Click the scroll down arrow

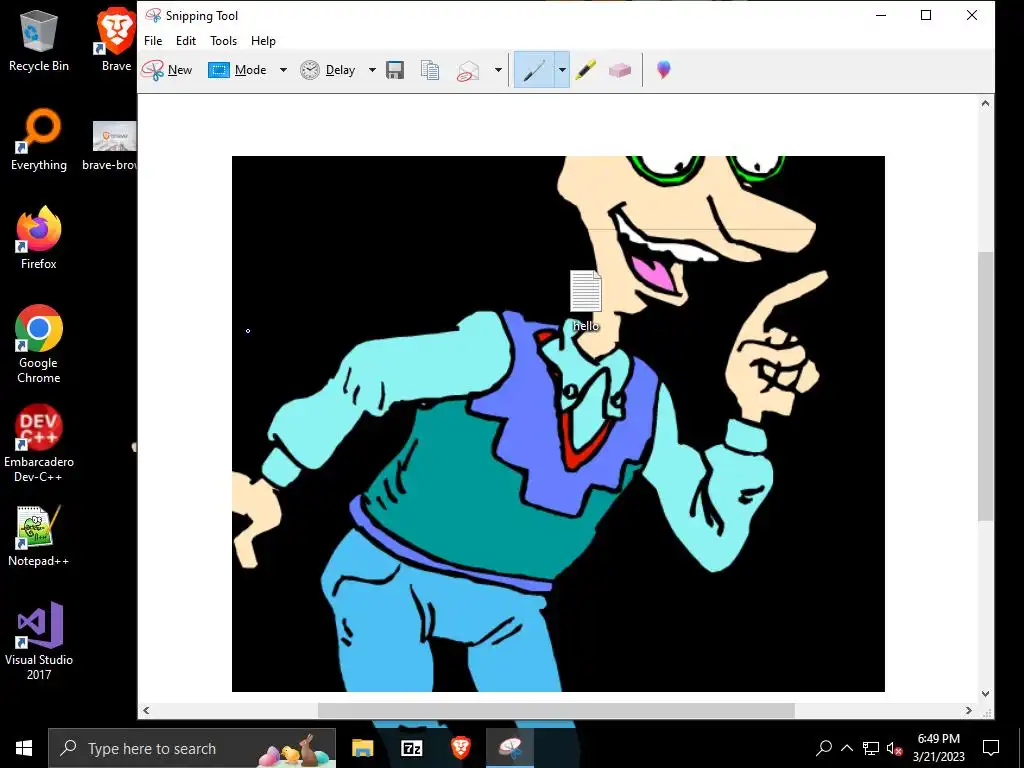click(x=985, y=694)
